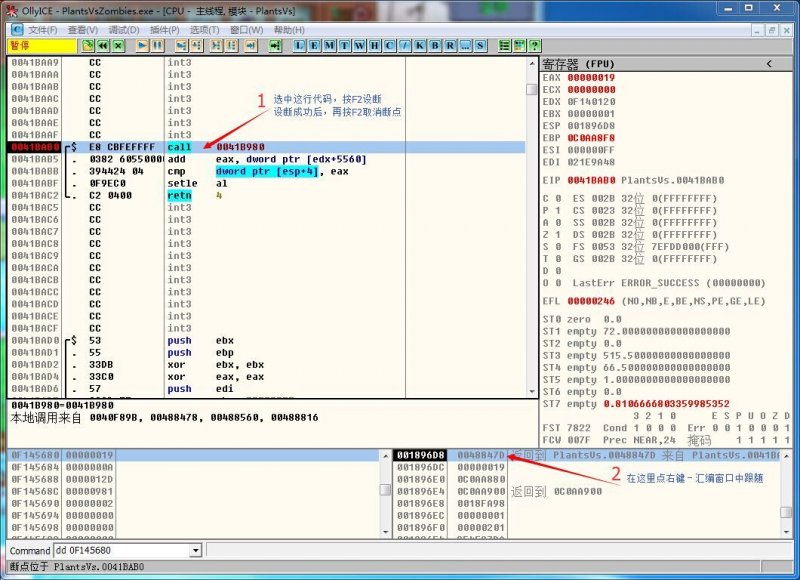Click disassembly pane scroll down arrow
Viewport: 800px width, 580px height.
tap(532, 392)
